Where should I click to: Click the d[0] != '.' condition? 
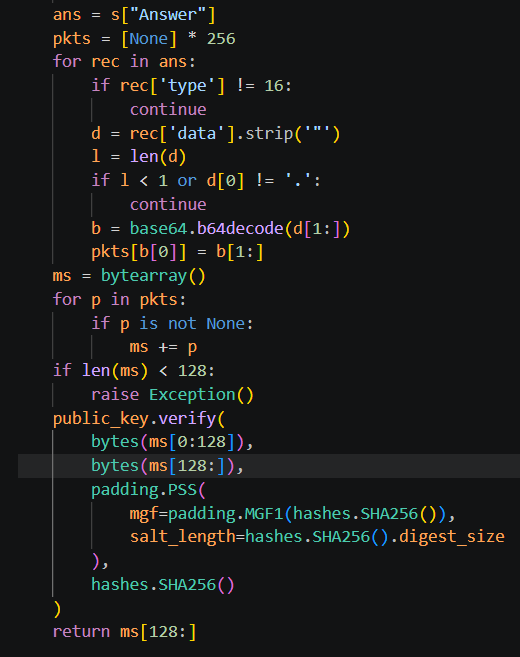264,181
